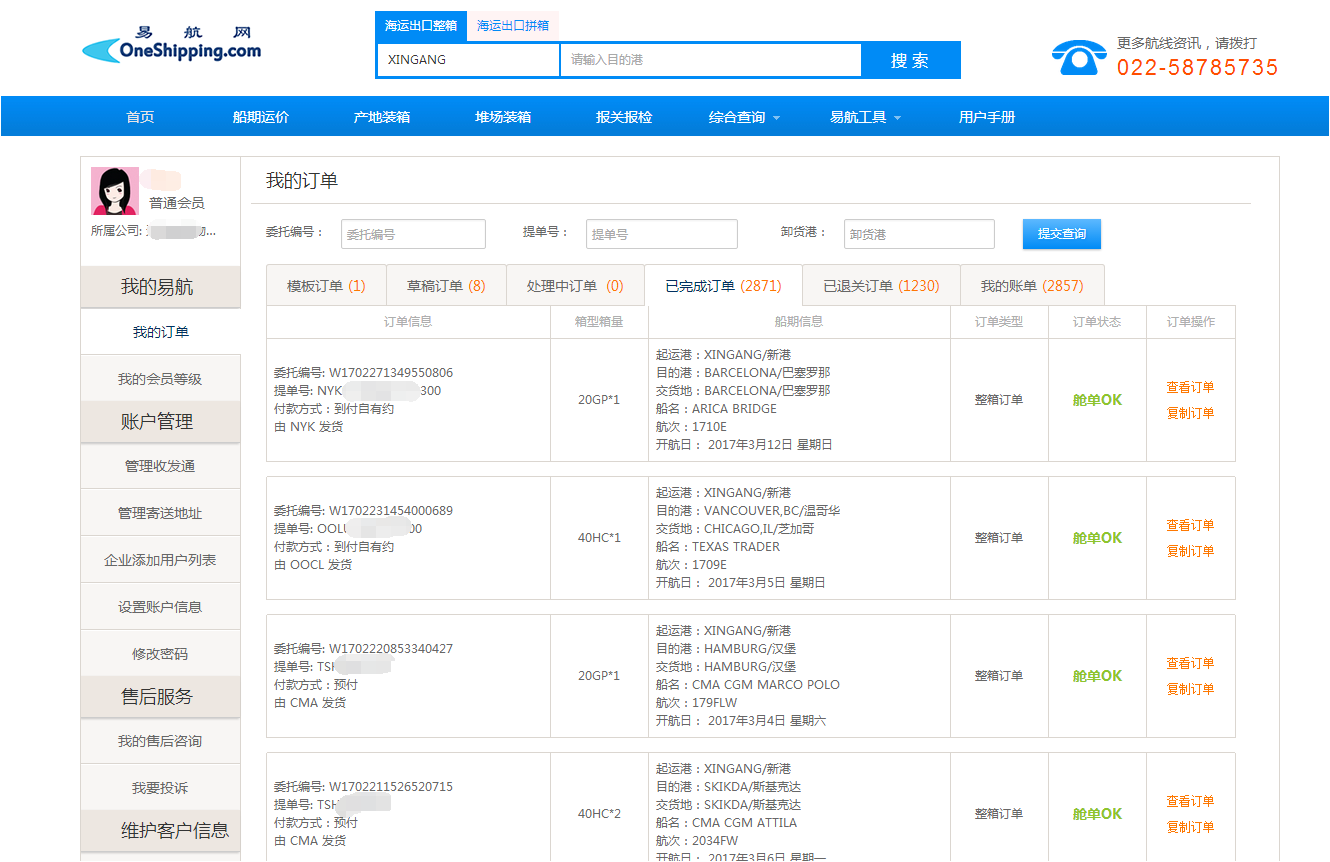Switch to the 我的账单 tab
Viewport: 1330px width, 862px height.
click(1032, 286)
